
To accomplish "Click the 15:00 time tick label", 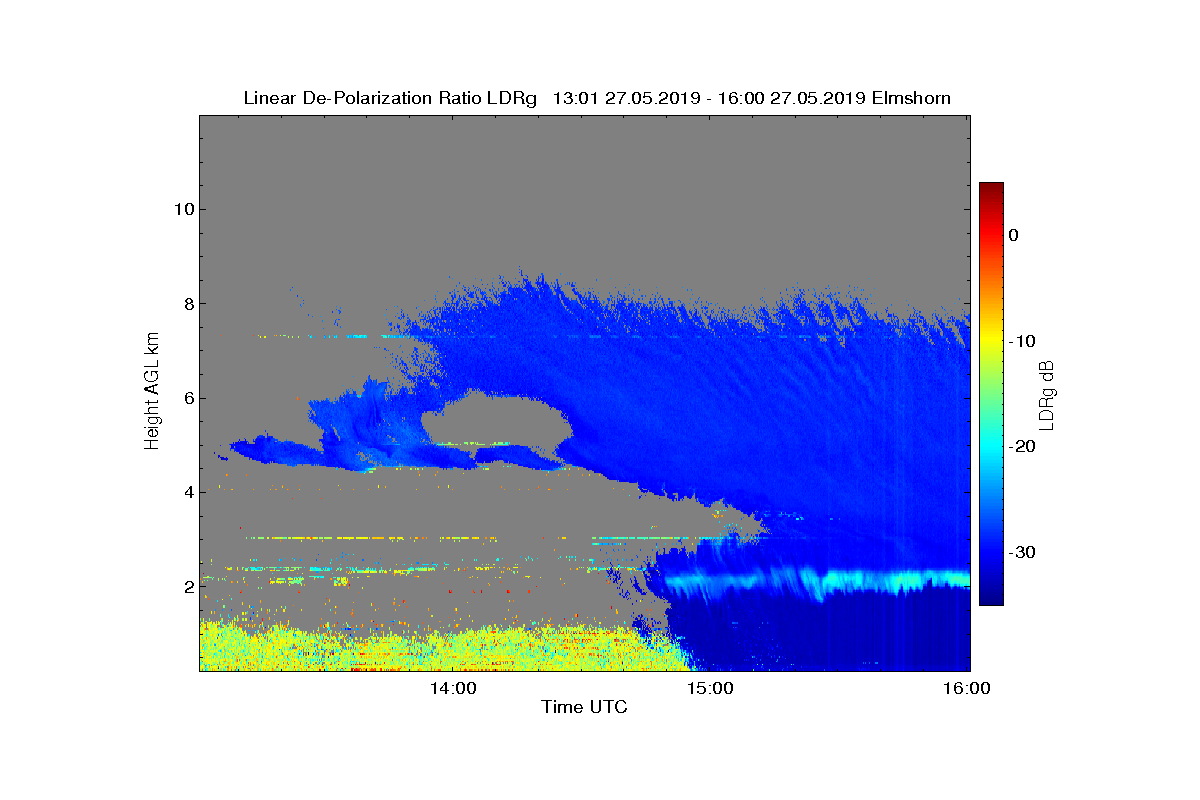I will (710, 688).
